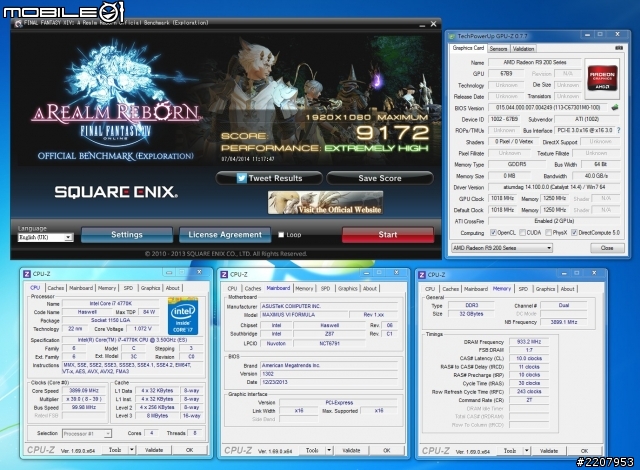The image size is (640, 470).
Task: Click the DRAM Frequency value field
Action: [529, 342]
